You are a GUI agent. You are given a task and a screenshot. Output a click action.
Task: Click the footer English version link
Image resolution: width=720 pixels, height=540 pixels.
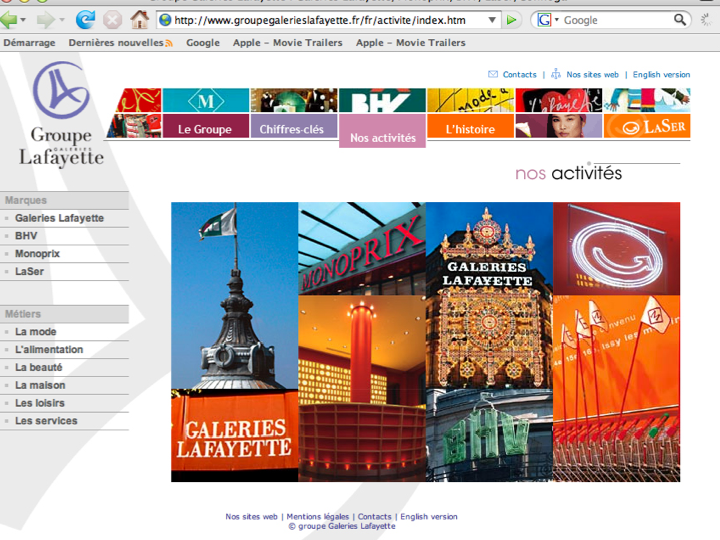tap(429, 517)
